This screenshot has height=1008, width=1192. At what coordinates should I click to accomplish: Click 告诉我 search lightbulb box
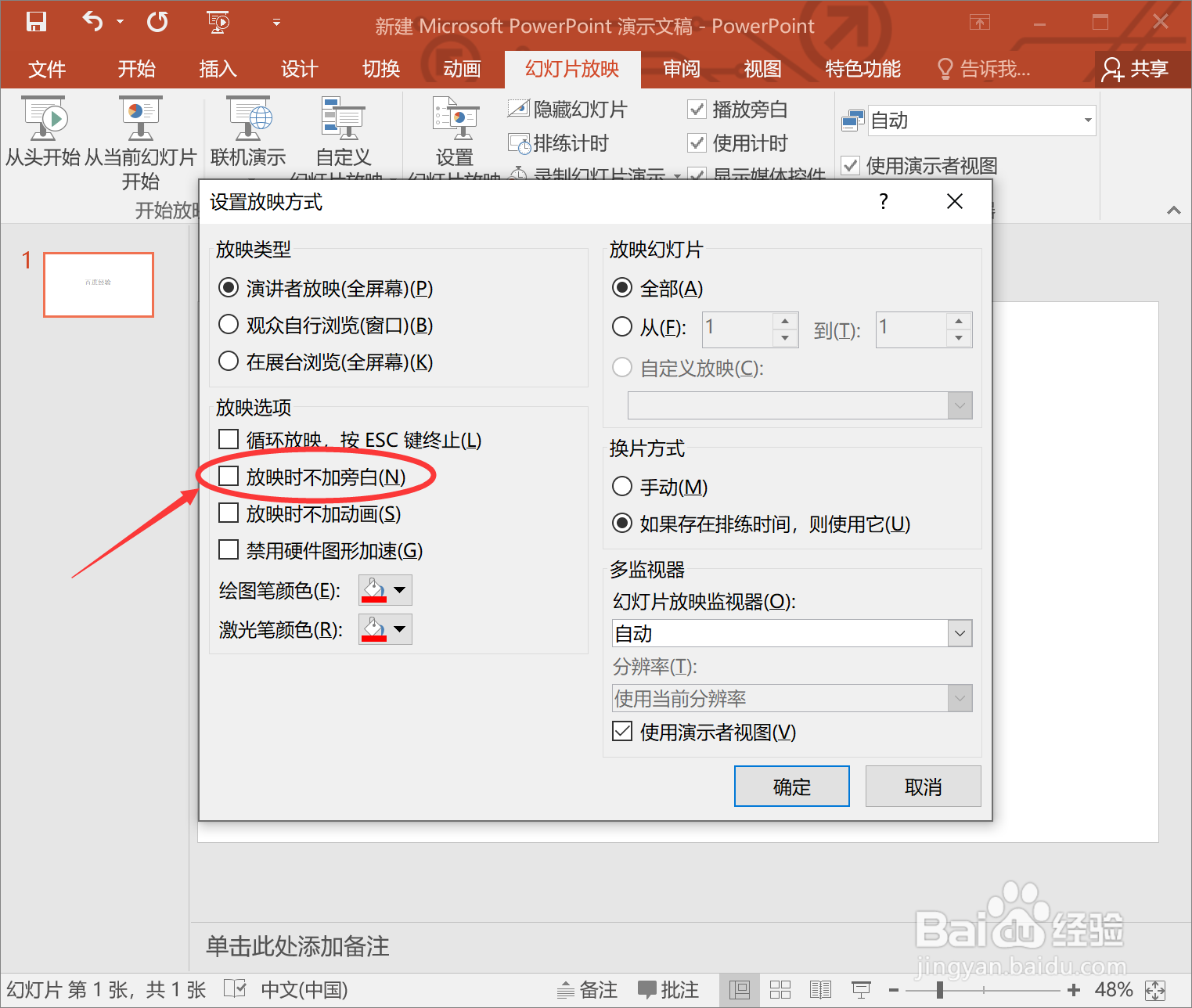[984, 69]
